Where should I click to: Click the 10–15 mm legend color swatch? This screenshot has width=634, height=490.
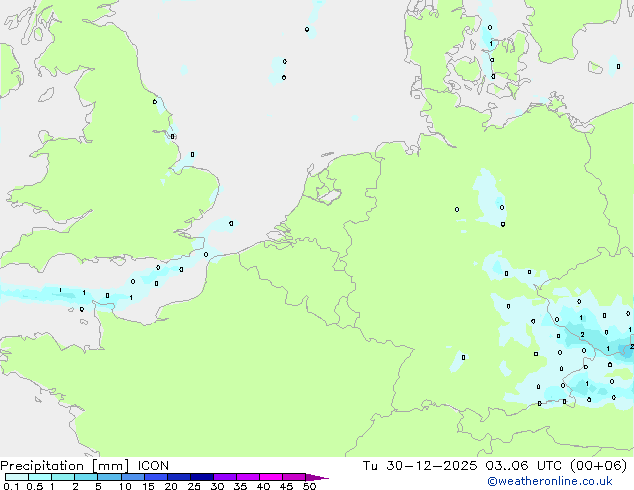click(134, 477)
